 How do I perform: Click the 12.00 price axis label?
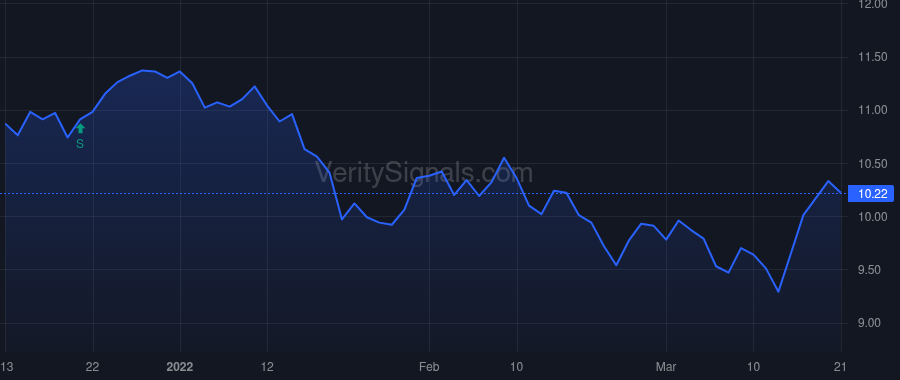[872, 4]
